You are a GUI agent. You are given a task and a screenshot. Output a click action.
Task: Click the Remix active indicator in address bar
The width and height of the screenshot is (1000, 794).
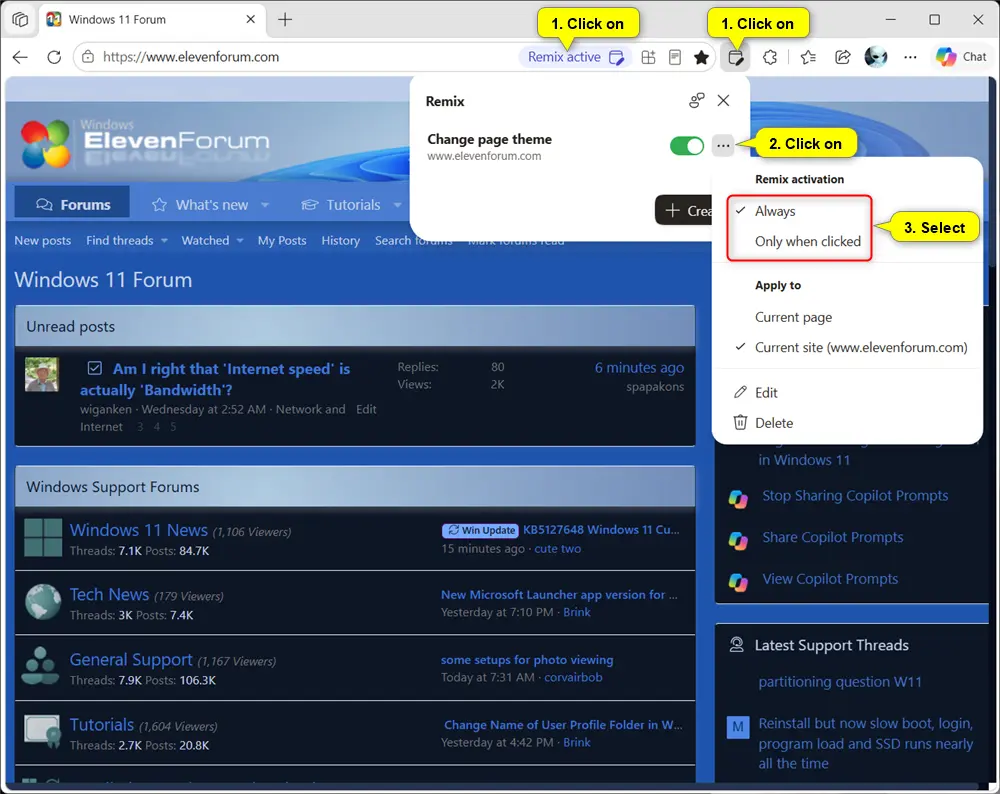click(x=576, y=57)
